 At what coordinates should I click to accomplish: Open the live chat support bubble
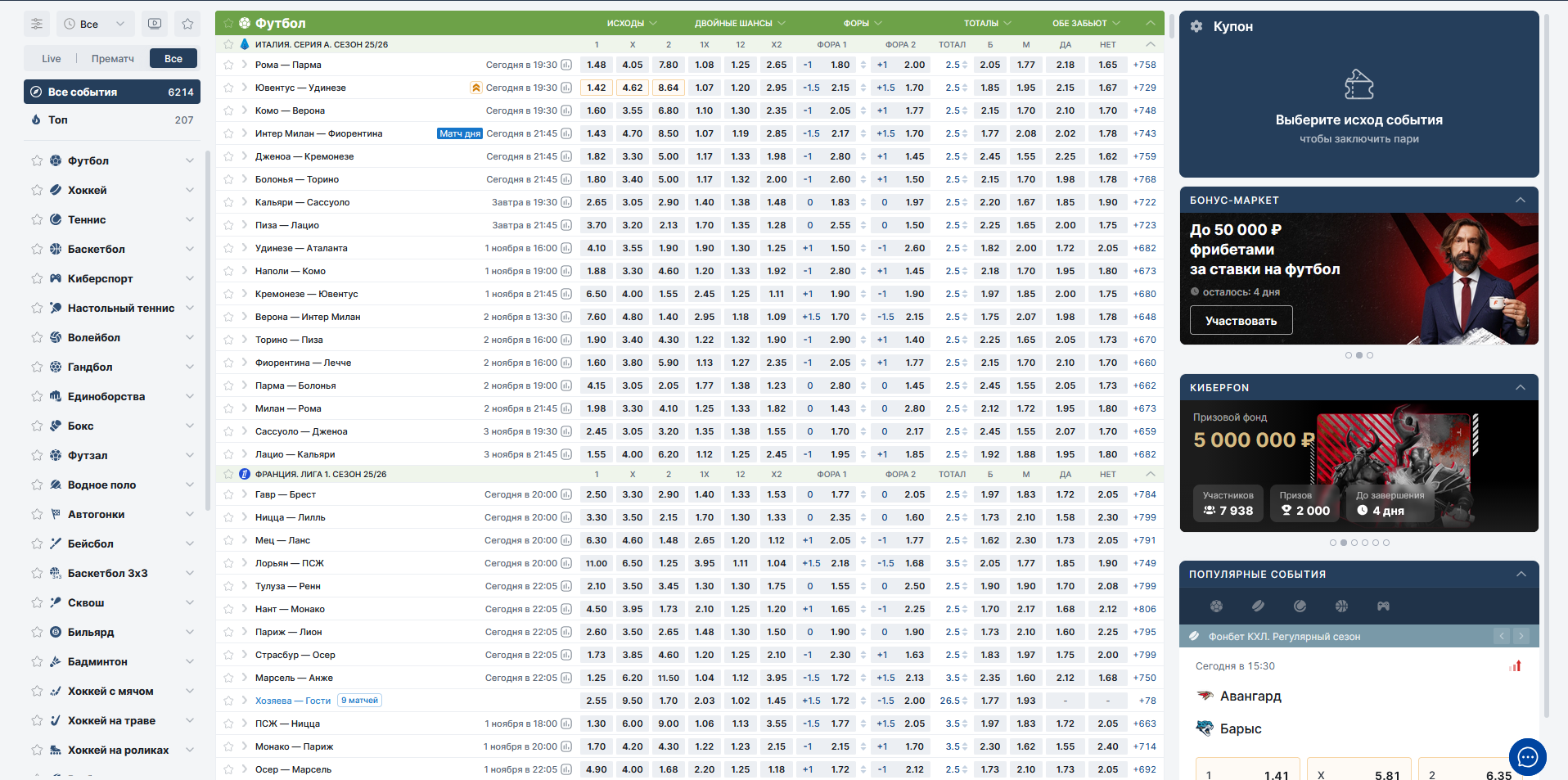[x=1527, y=757]
